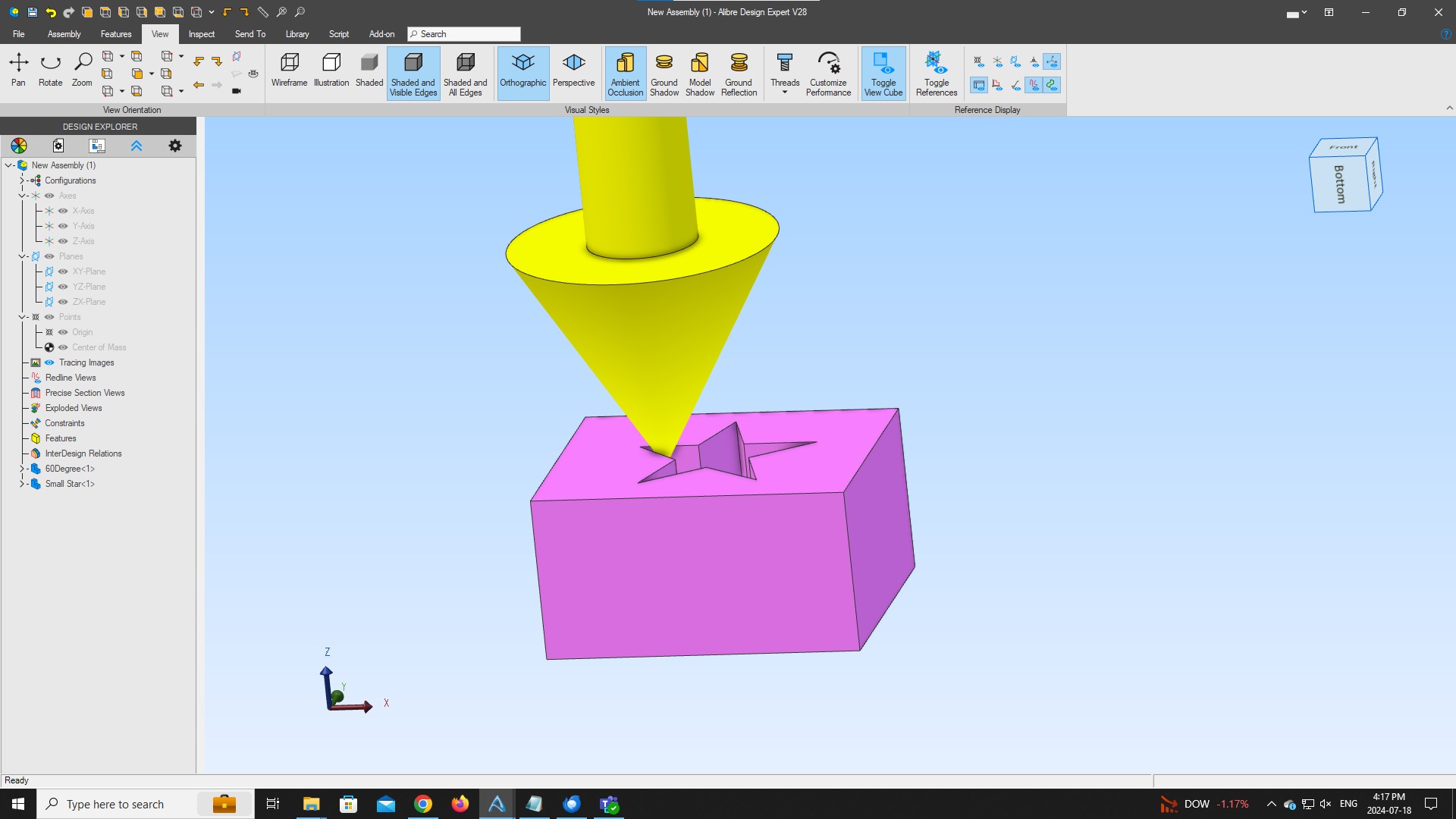Toggle visibility eye for Tracing Images
The width and height of the screenshot is (1456, 819).
(49, 362)
